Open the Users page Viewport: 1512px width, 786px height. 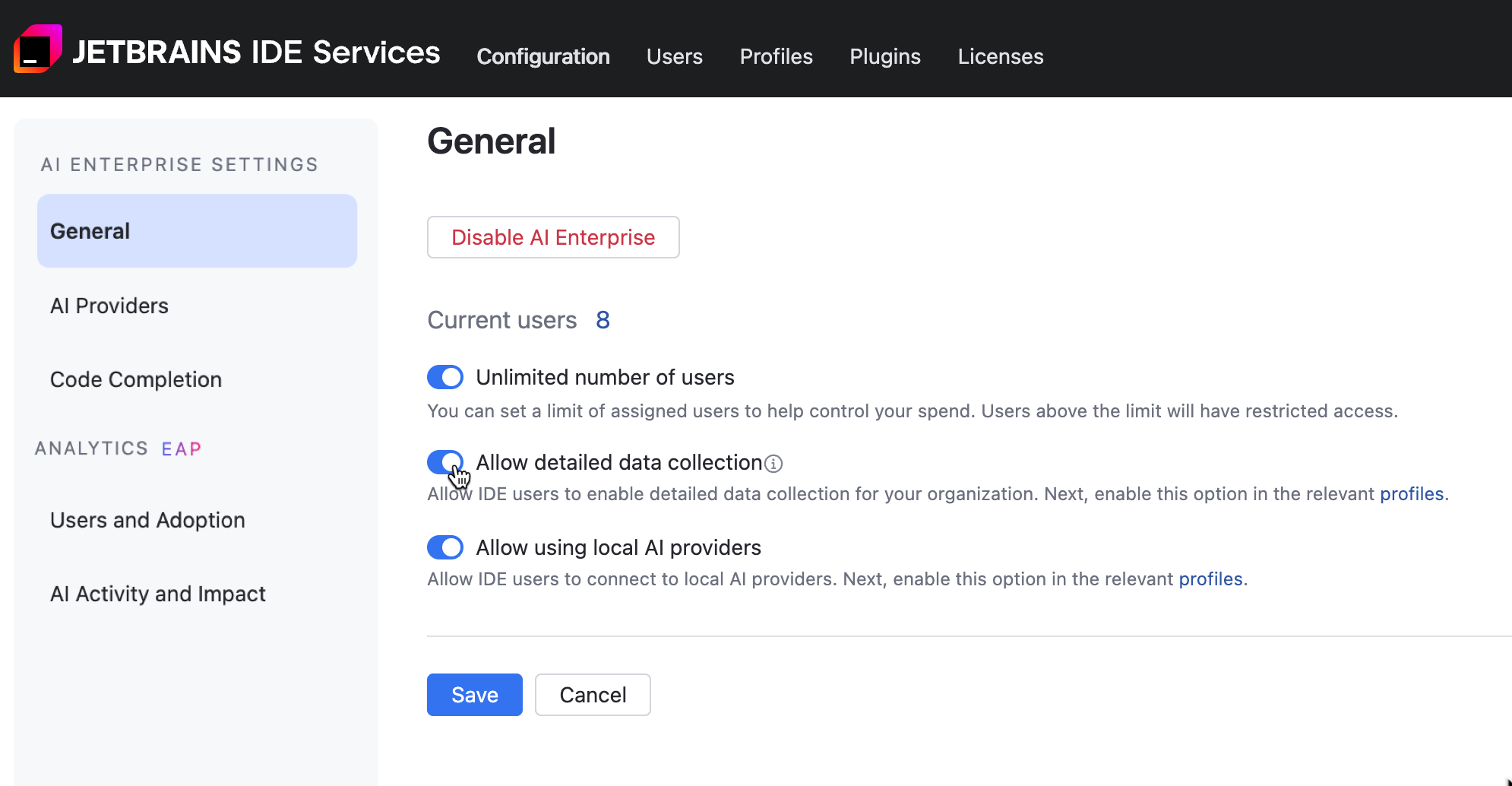click(674, 56)
